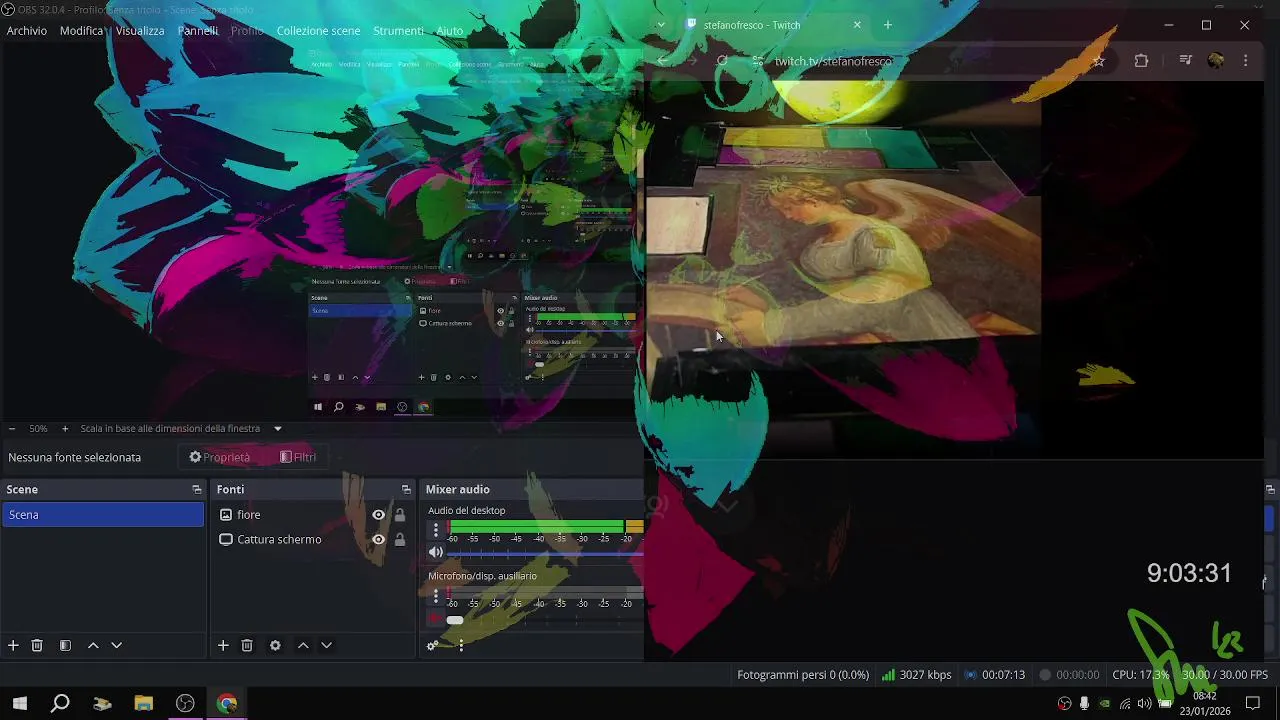Open source properties gear in Fonti panel toolbar
1280x720 pixels.
275,646
